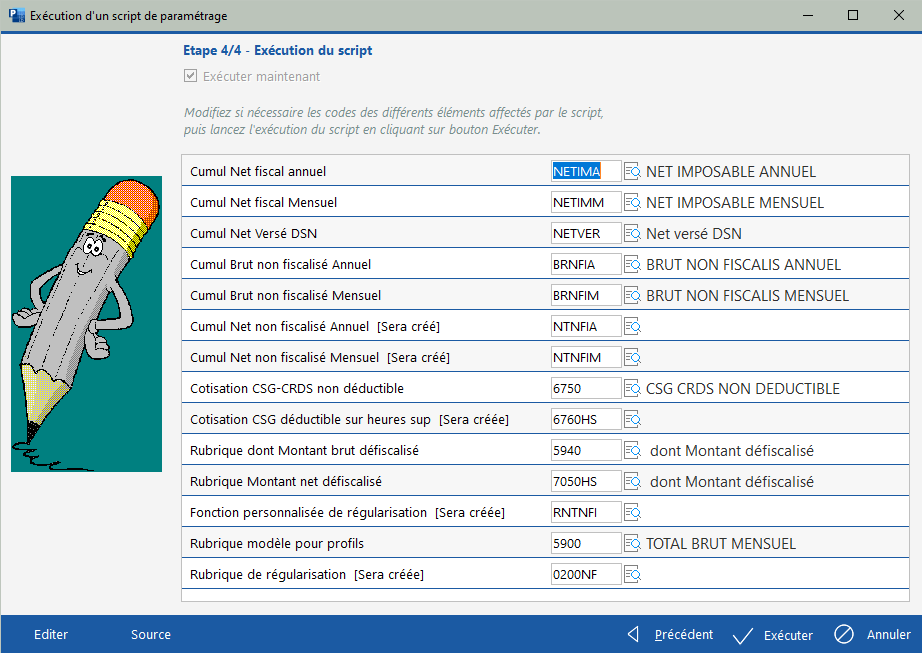Click the 'Net versé DSN' description
Viewport: 922px width, 653px height.
click(x=694, y=234)
